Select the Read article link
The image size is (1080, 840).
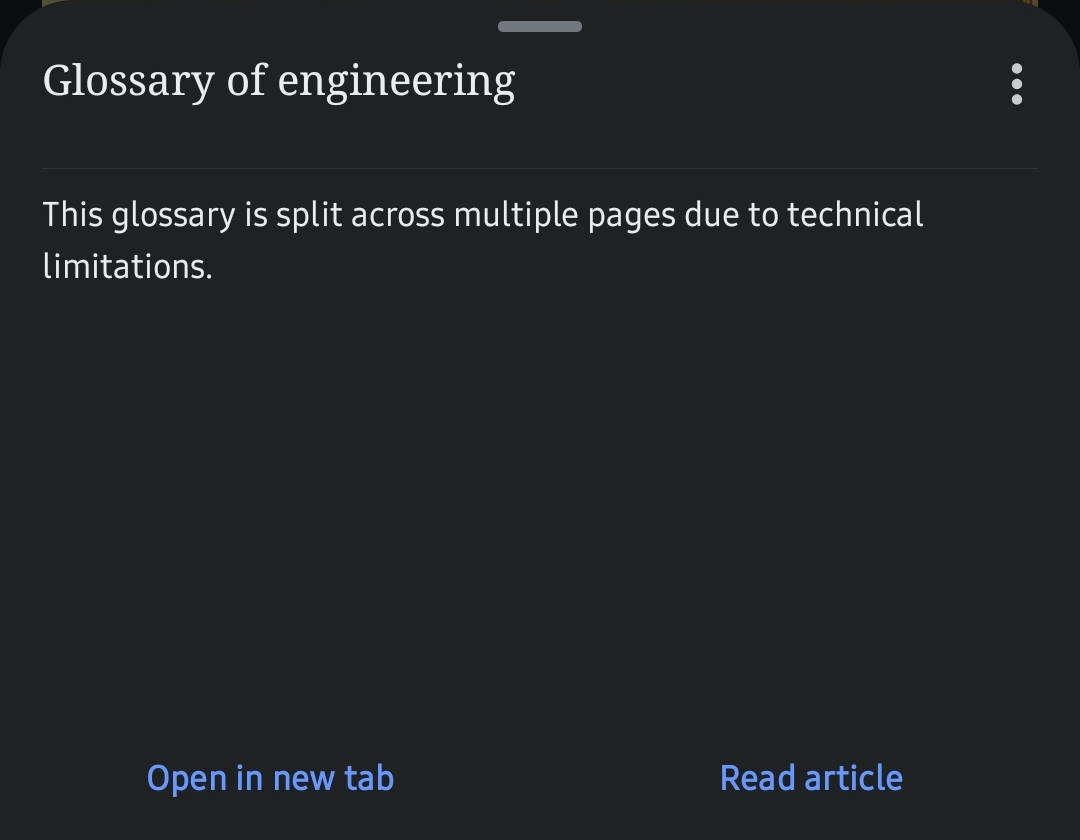811,778
